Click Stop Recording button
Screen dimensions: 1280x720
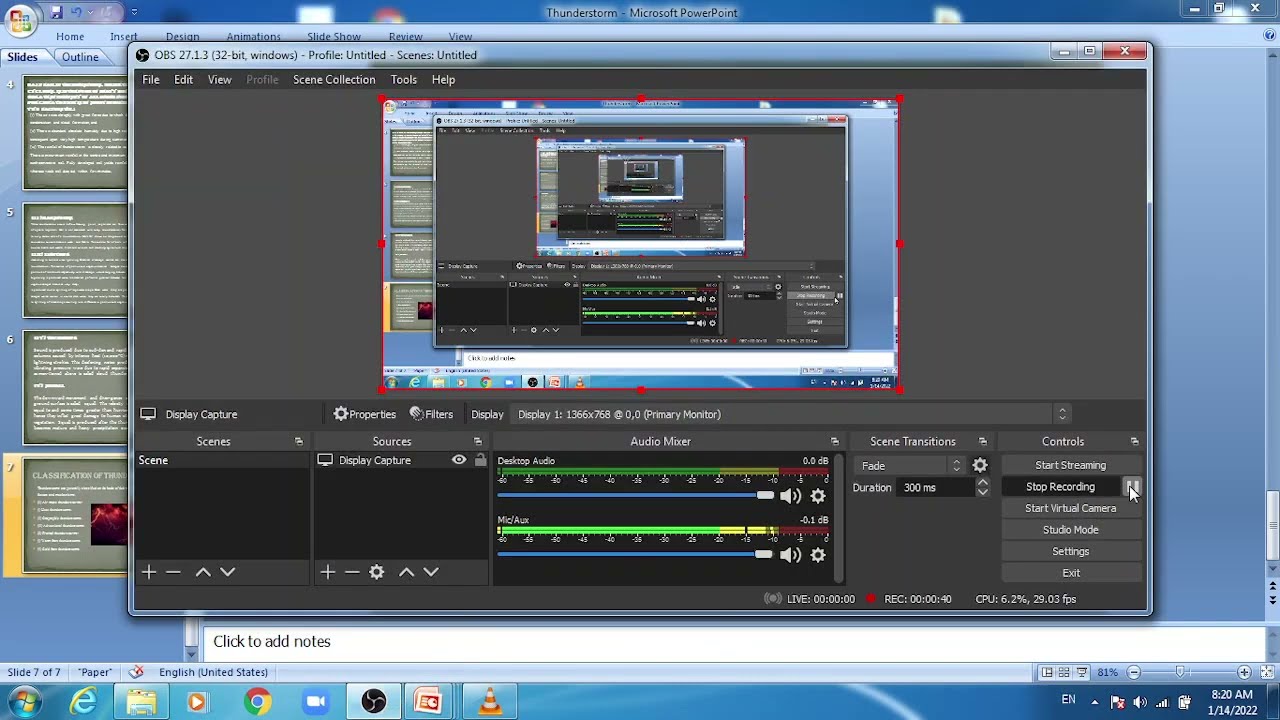[1060, 487]
